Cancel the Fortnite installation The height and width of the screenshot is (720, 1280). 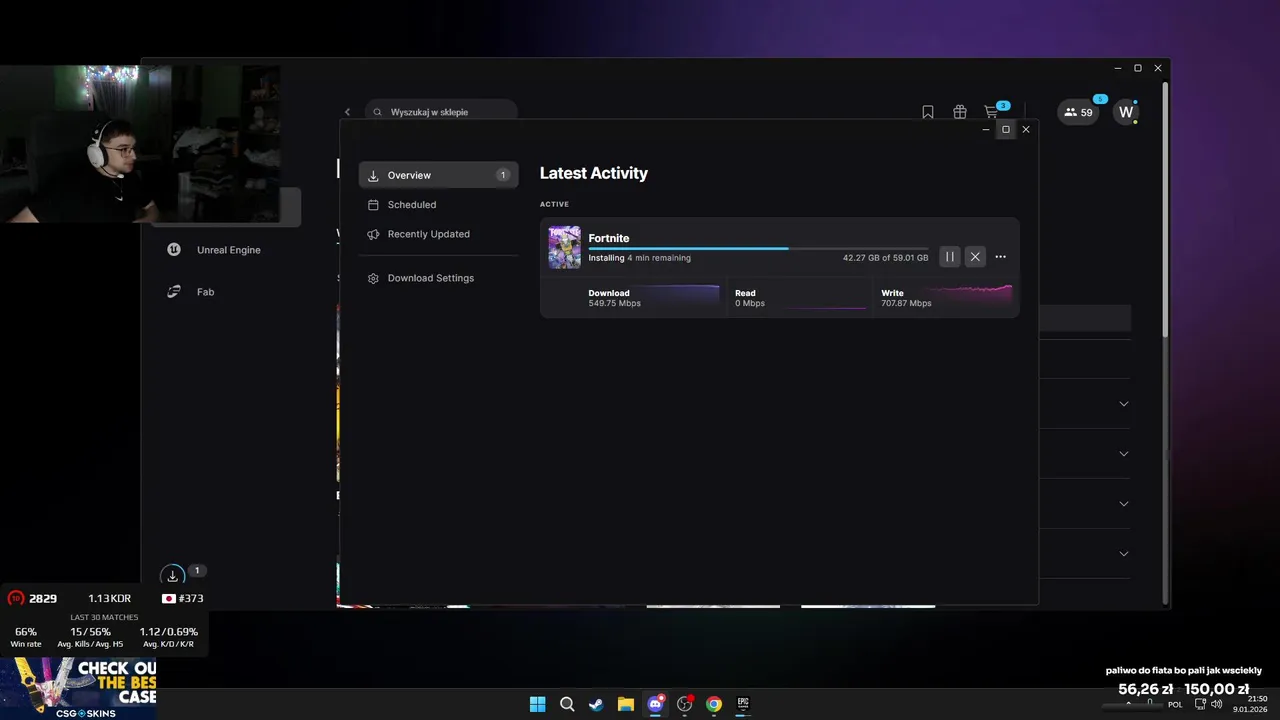(x=975, y=257)
